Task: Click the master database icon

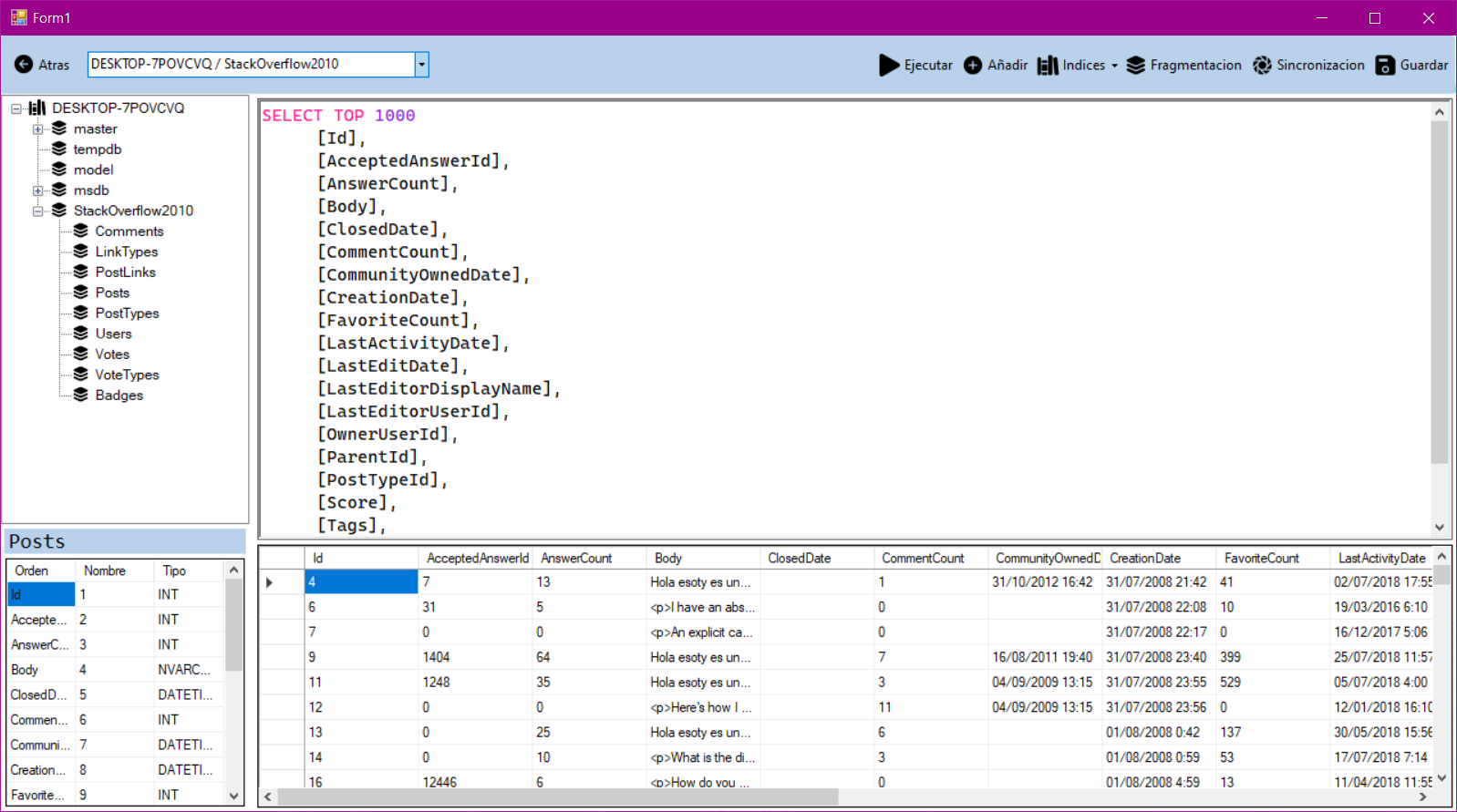Action: point(59,128)
